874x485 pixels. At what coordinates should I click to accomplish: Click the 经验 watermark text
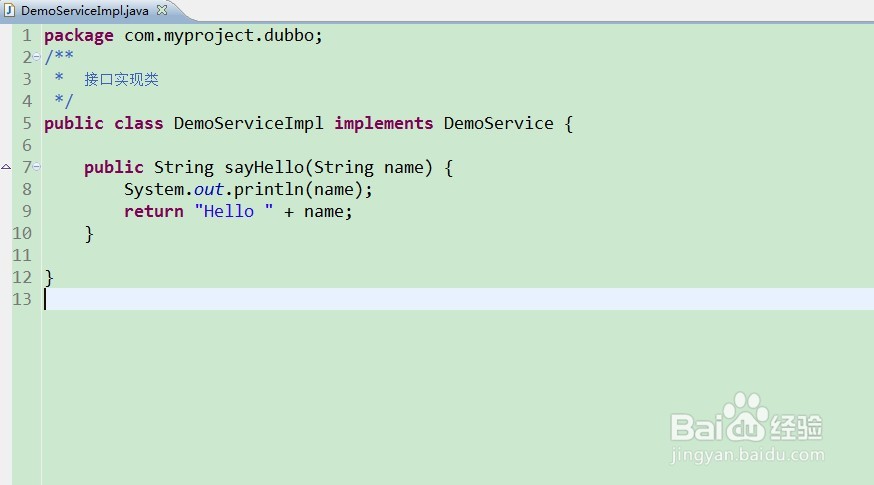796,427
